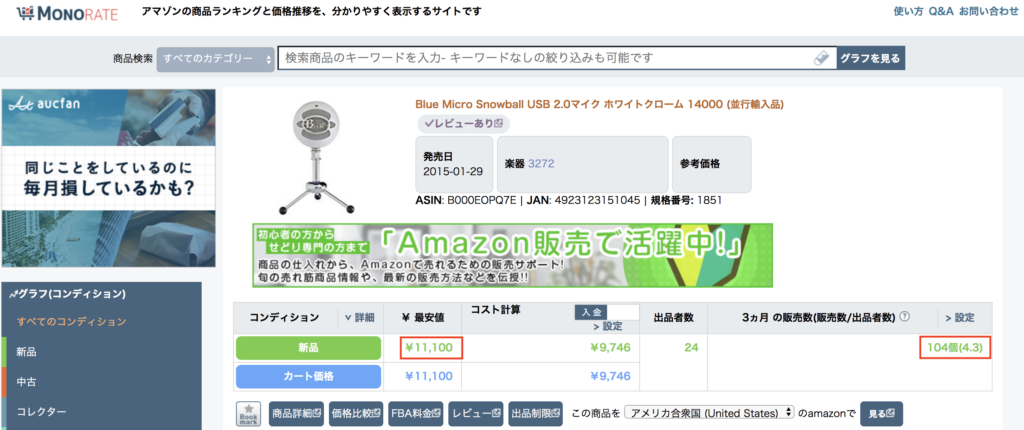Viewport: 1024px width, 430px height.
Task: Click the 新品 lowest price ¥11,100
Action: 429,348
